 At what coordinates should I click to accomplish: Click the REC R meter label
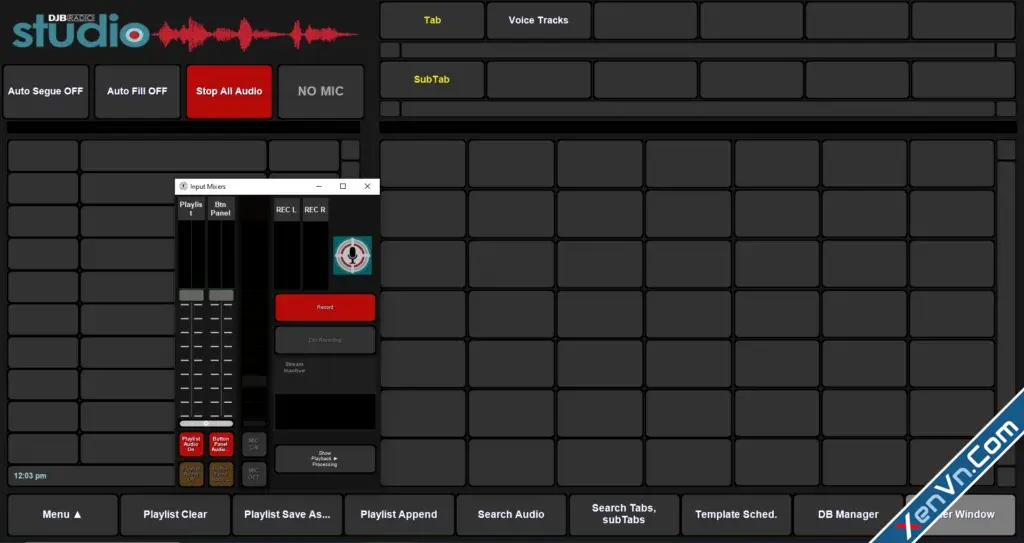(x=315, y=210)
